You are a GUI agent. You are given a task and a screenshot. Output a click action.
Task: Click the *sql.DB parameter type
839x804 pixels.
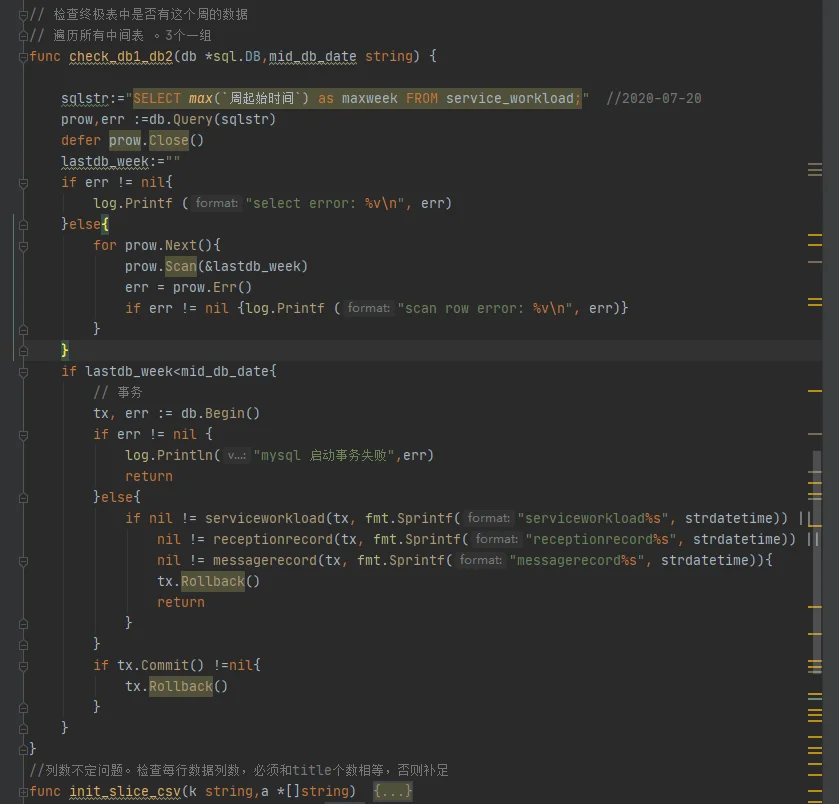click(233, 57)
